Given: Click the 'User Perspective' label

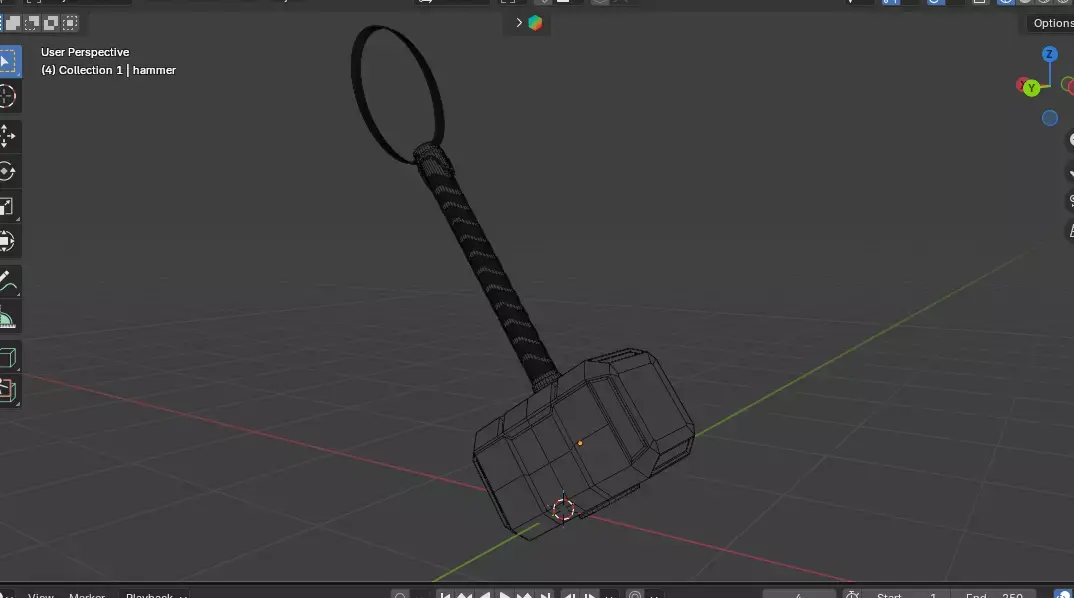Looking at the screenshot, I should (x=85, y=52).
